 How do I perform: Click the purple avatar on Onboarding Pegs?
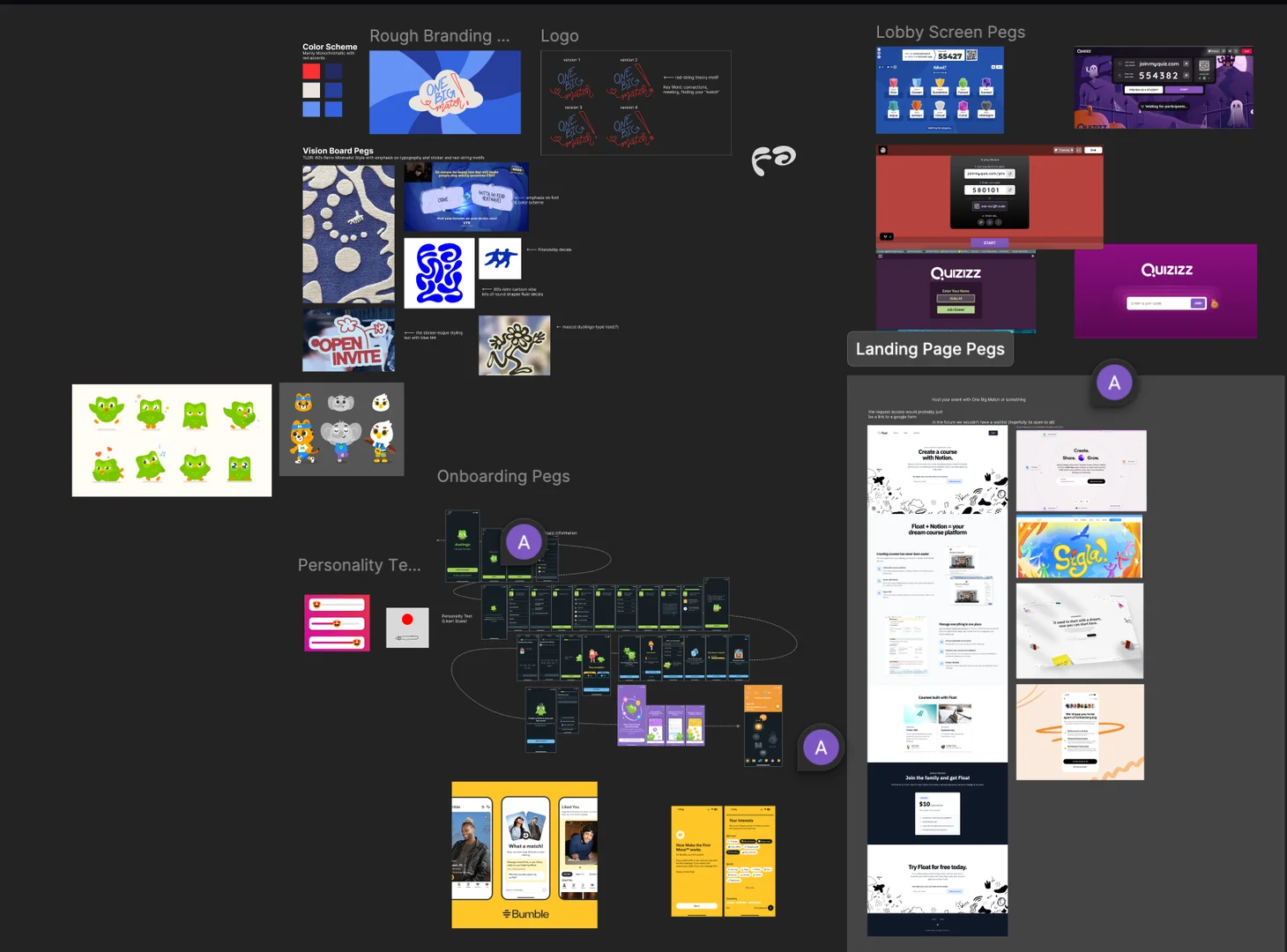[x=524, y=542]
